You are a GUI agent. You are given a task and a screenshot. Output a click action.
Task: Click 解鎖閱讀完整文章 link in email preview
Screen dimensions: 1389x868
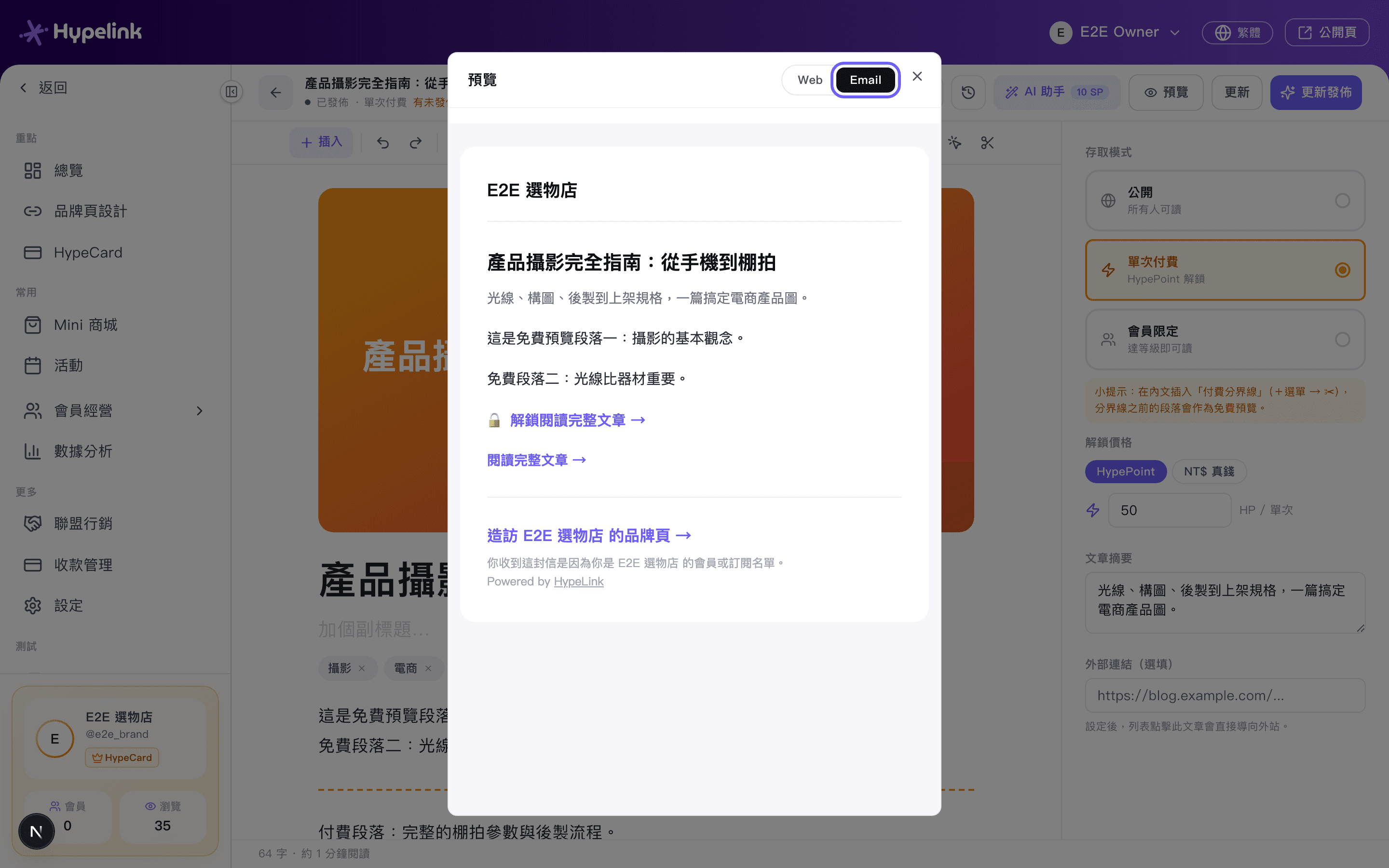click(x=577, y=420)
